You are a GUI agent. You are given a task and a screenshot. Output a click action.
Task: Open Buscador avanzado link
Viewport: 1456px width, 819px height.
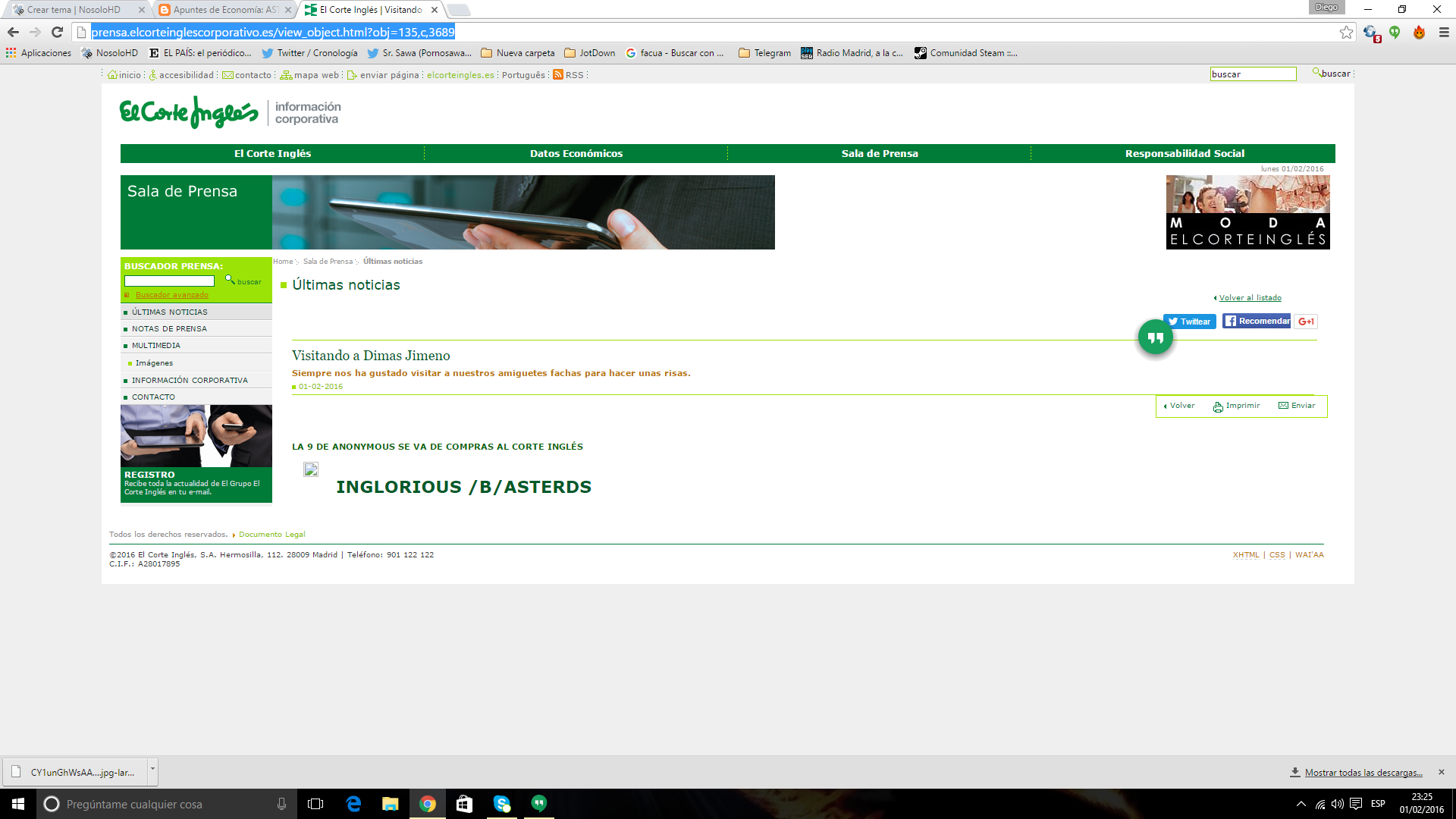pos(171,295)
